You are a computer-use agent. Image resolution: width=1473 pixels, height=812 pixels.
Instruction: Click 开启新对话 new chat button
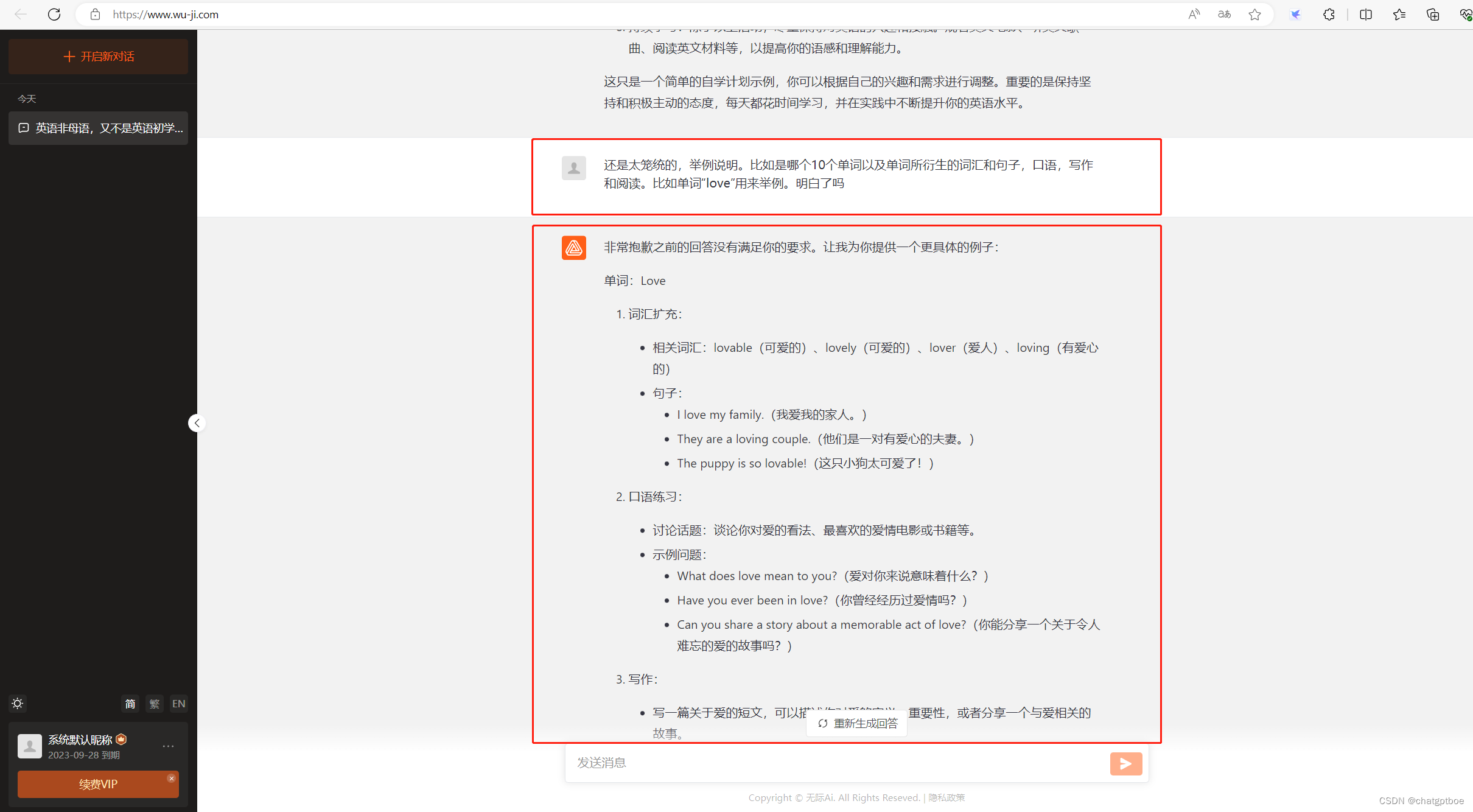click(x=99, y=57)
